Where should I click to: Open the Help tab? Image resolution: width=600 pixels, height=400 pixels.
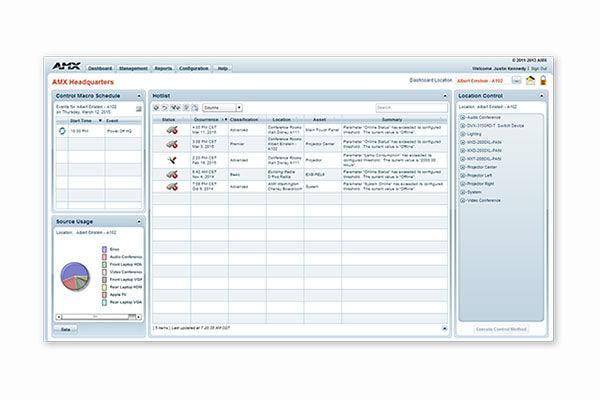tap(222, 69)
